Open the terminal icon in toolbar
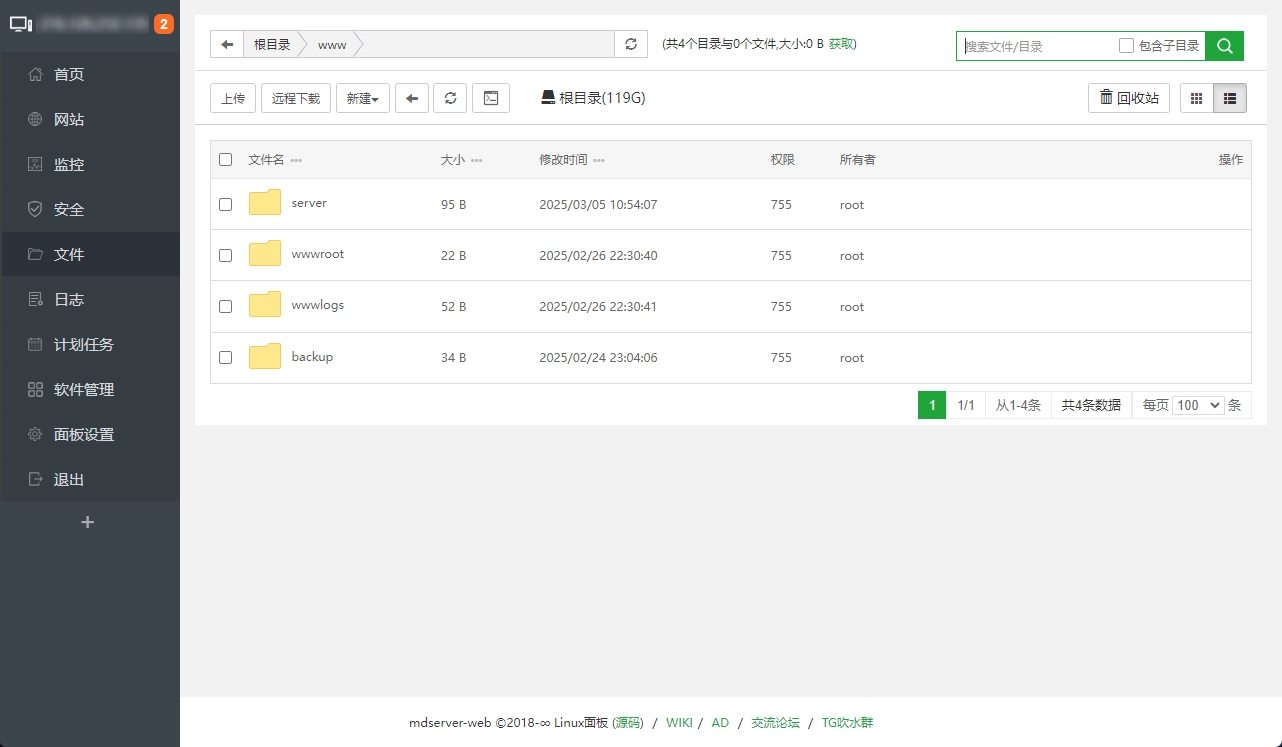The height and width of the screenshot is (747, 1282). (x=490, y=98)
